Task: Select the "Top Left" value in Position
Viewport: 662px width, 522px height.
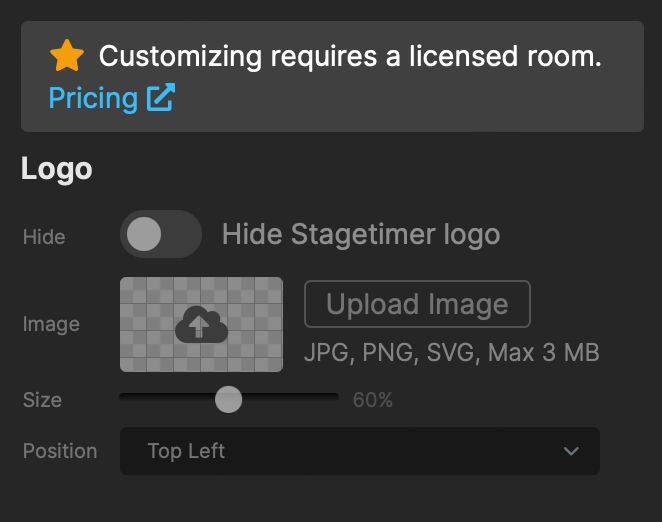Action: (186, 451)
